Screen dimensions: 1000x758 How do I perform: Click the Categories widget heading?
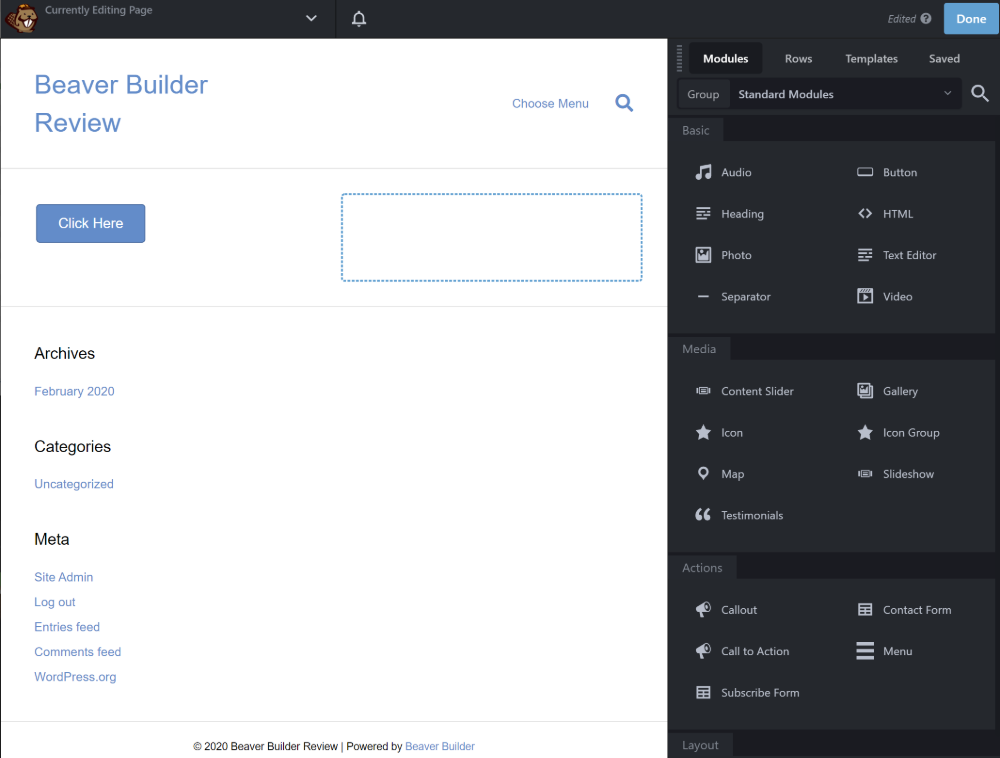(x=73, y=446)
